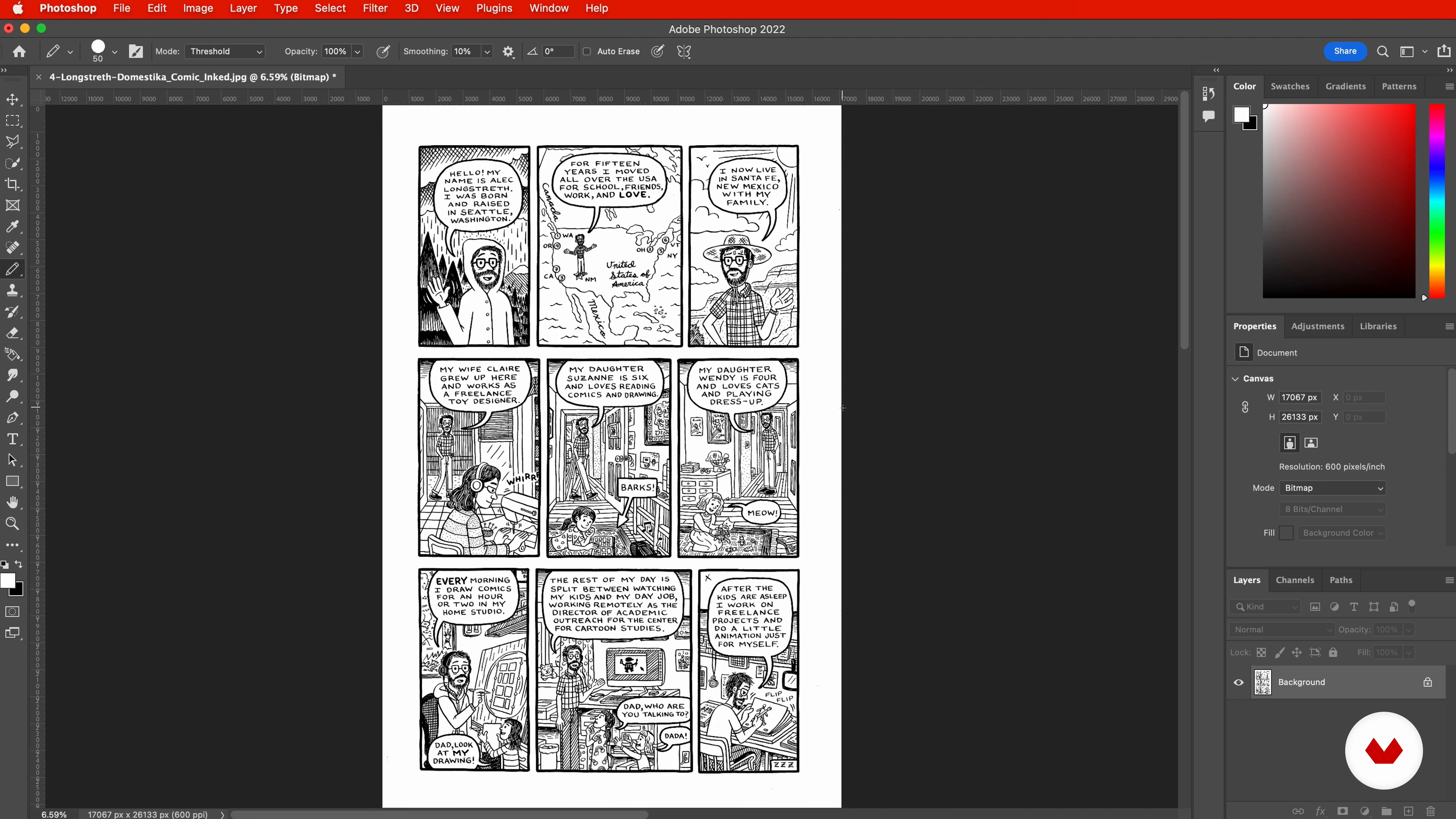Image resolution: width=1456 pixels, height=819 pixels.
Task: Open the Opacity slider dropdown arrow
Action: 357,52
